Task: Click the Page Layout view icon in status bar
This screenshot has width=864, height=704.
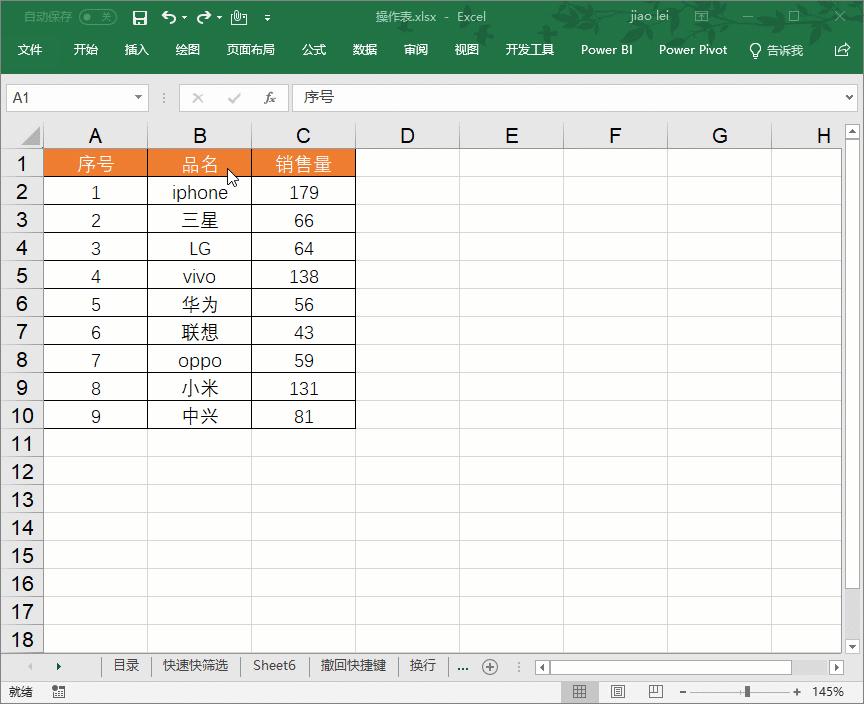Action: click(617, 691)
